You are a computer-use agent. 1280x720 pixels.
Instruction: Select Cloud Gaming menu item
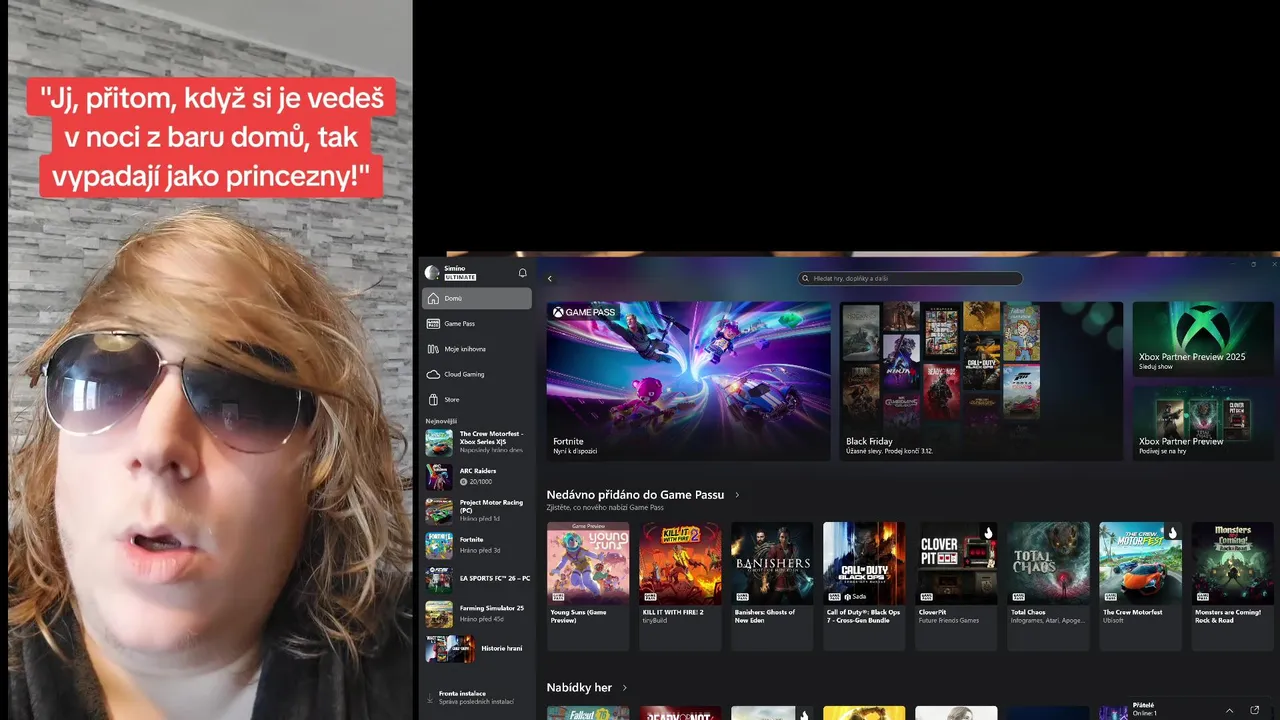(477, 374)
